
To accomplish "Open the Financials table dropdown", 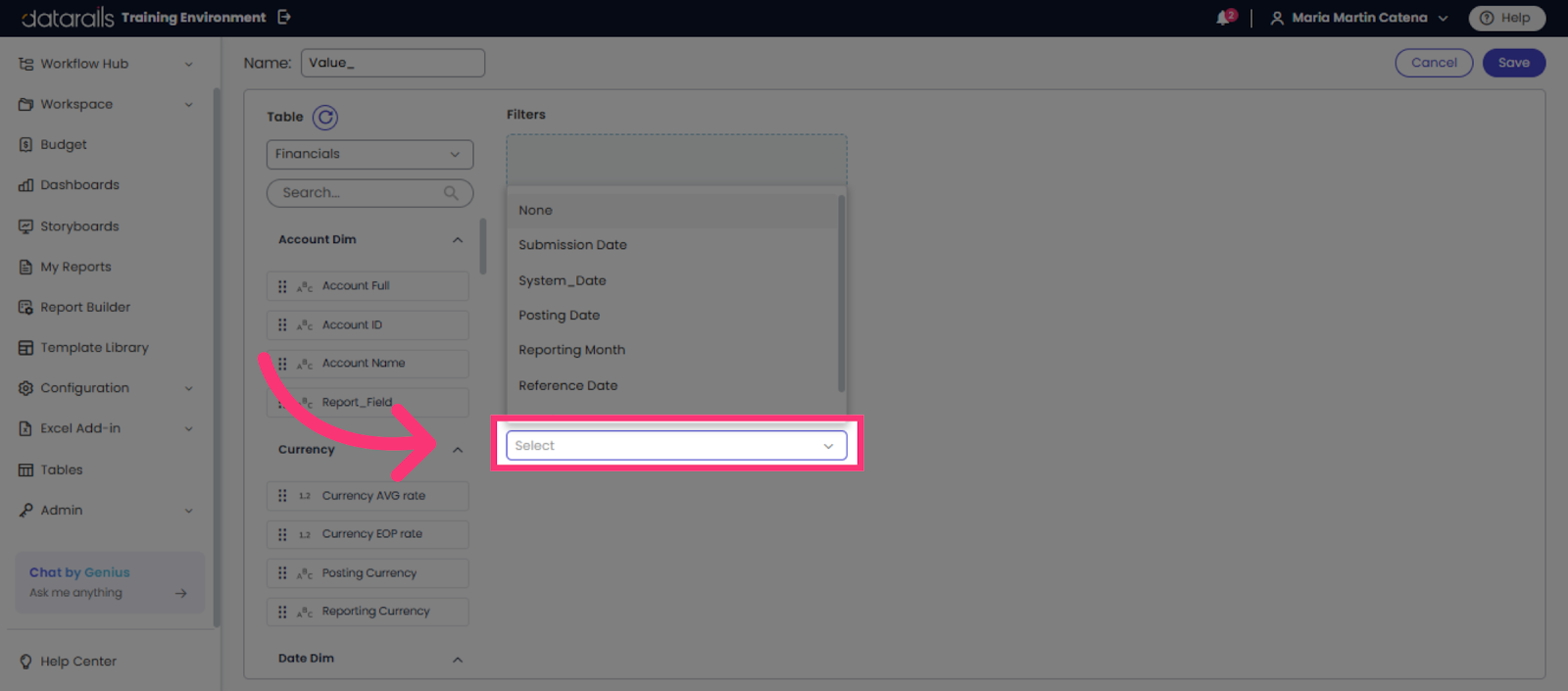I will [369, 154].
